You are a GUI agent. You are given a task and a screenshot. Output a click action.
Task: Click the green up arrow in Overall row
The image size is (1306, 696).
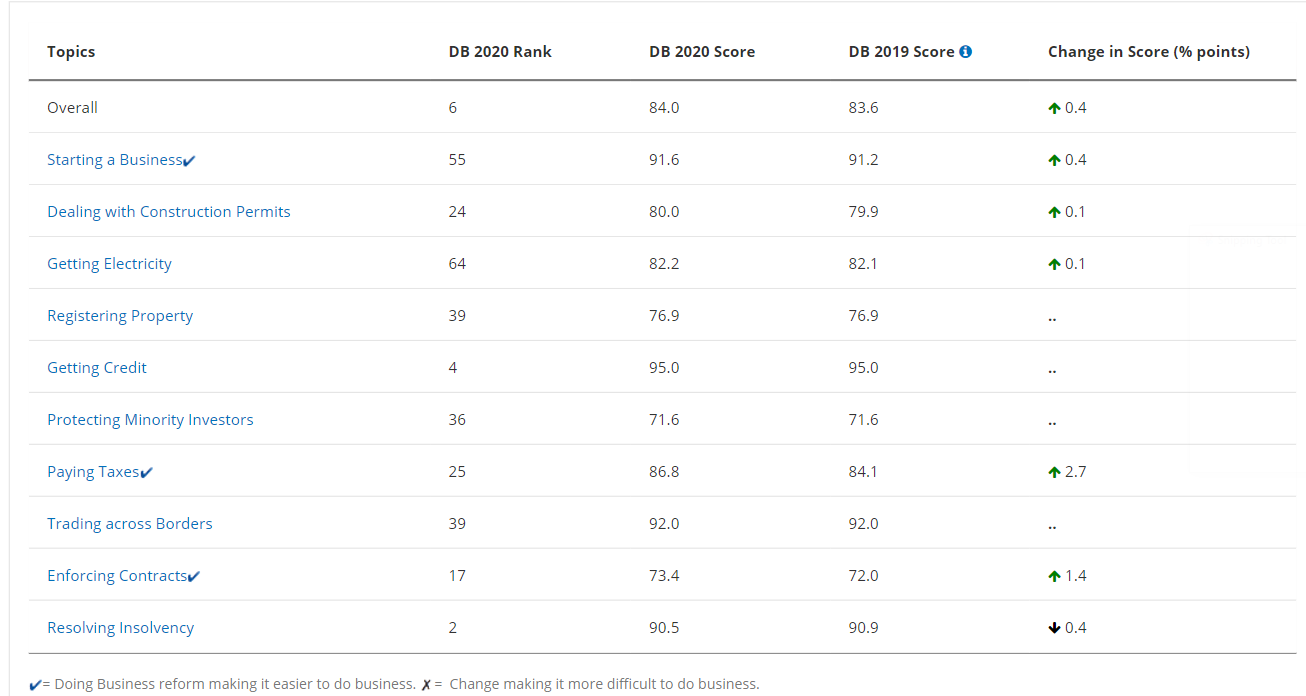pos(1054,108)
